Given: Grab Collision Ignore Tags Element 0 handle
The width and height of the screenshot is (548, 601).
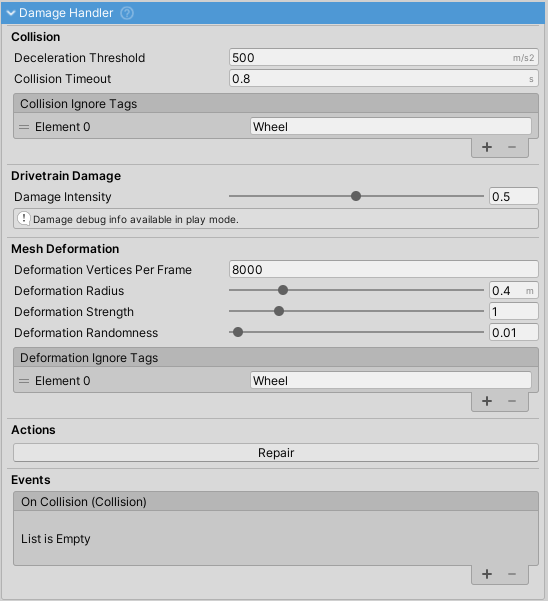Looking at the screenshot, I should tap(24, 127).
